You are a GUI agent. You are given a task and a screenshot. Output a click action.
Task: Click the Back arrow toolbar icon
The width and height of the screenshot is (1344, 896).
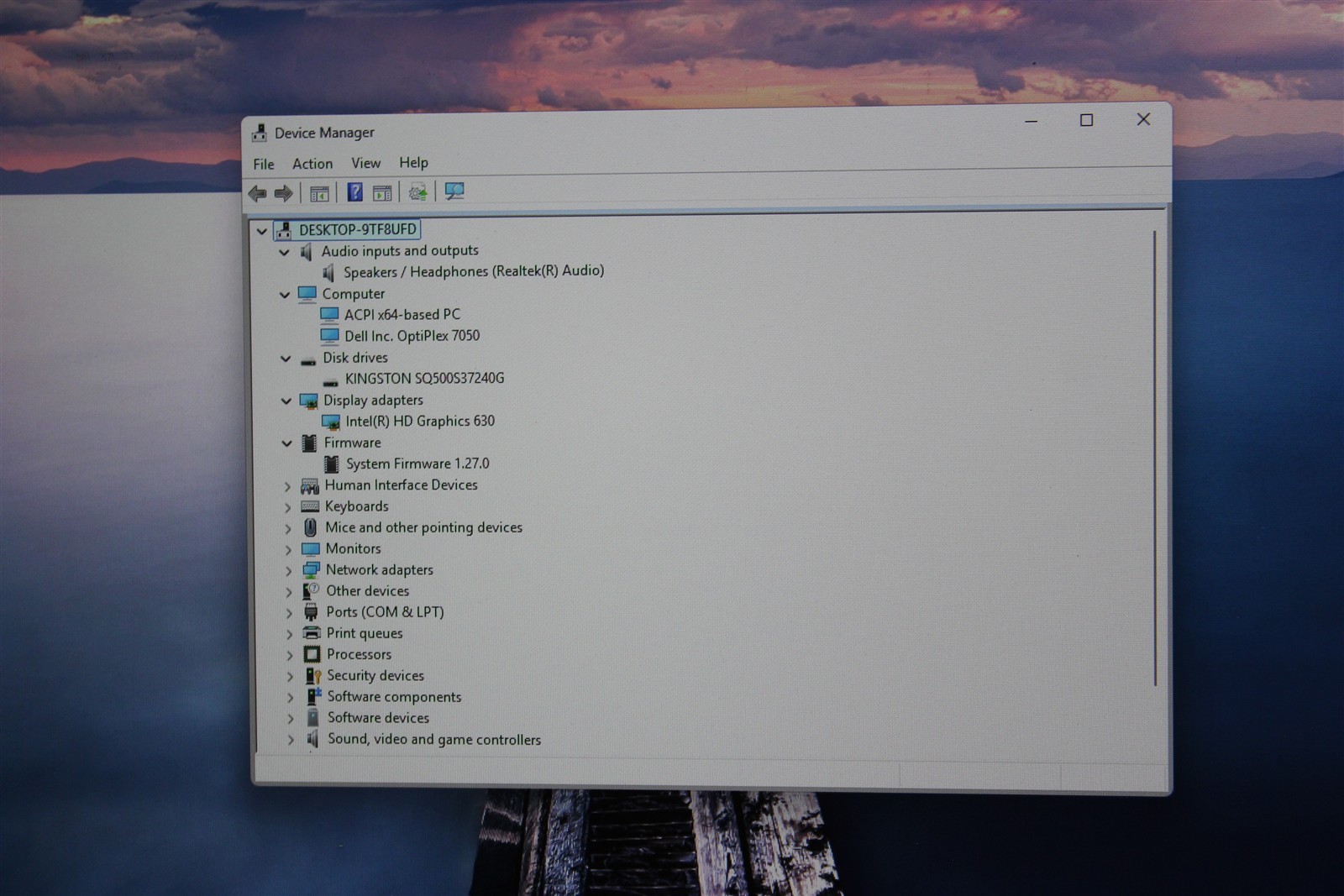[x=258, y=194]
